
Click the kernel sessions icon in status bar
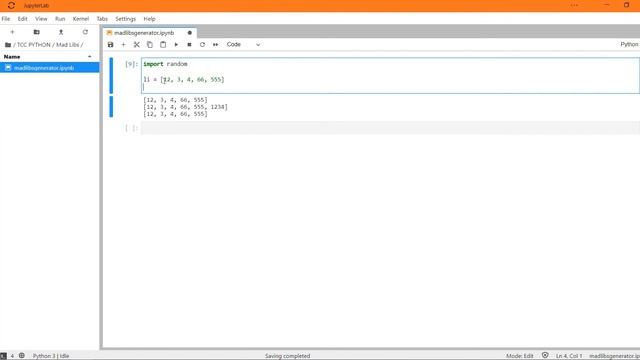(22, 356)
